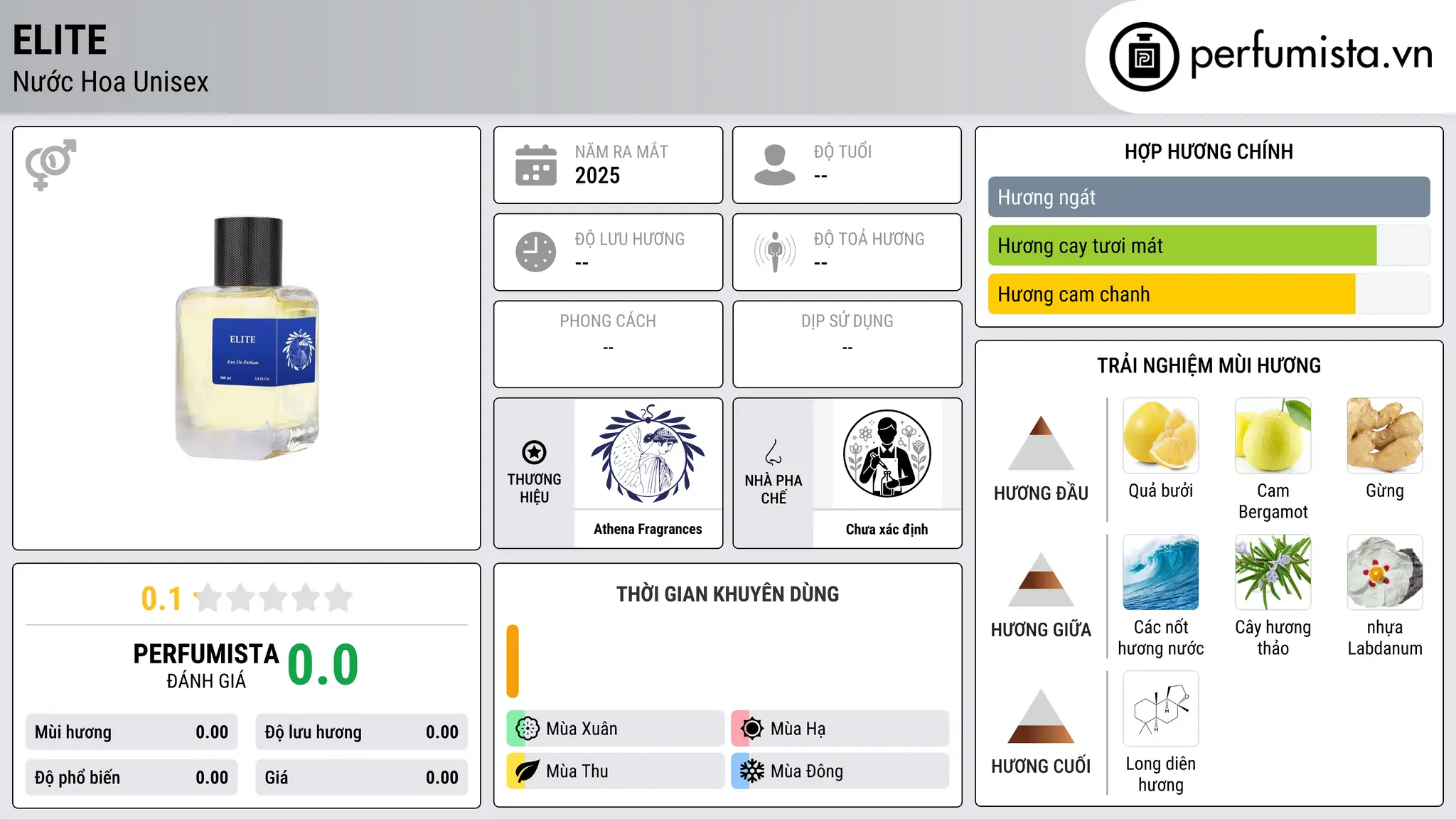Click the snowflake icon for Mùa Đông
The image size is (1456, 819).
752,771
